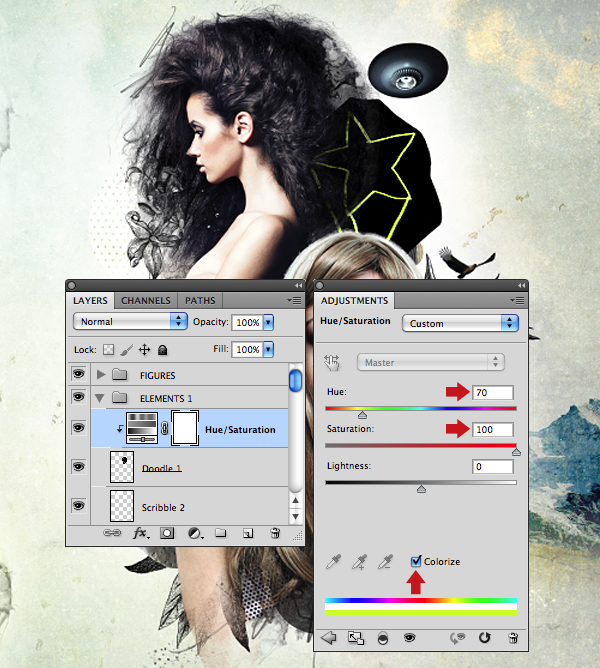Switch to the PATHS tab
Screen dimensions: 600x668
tap(200, 300)
